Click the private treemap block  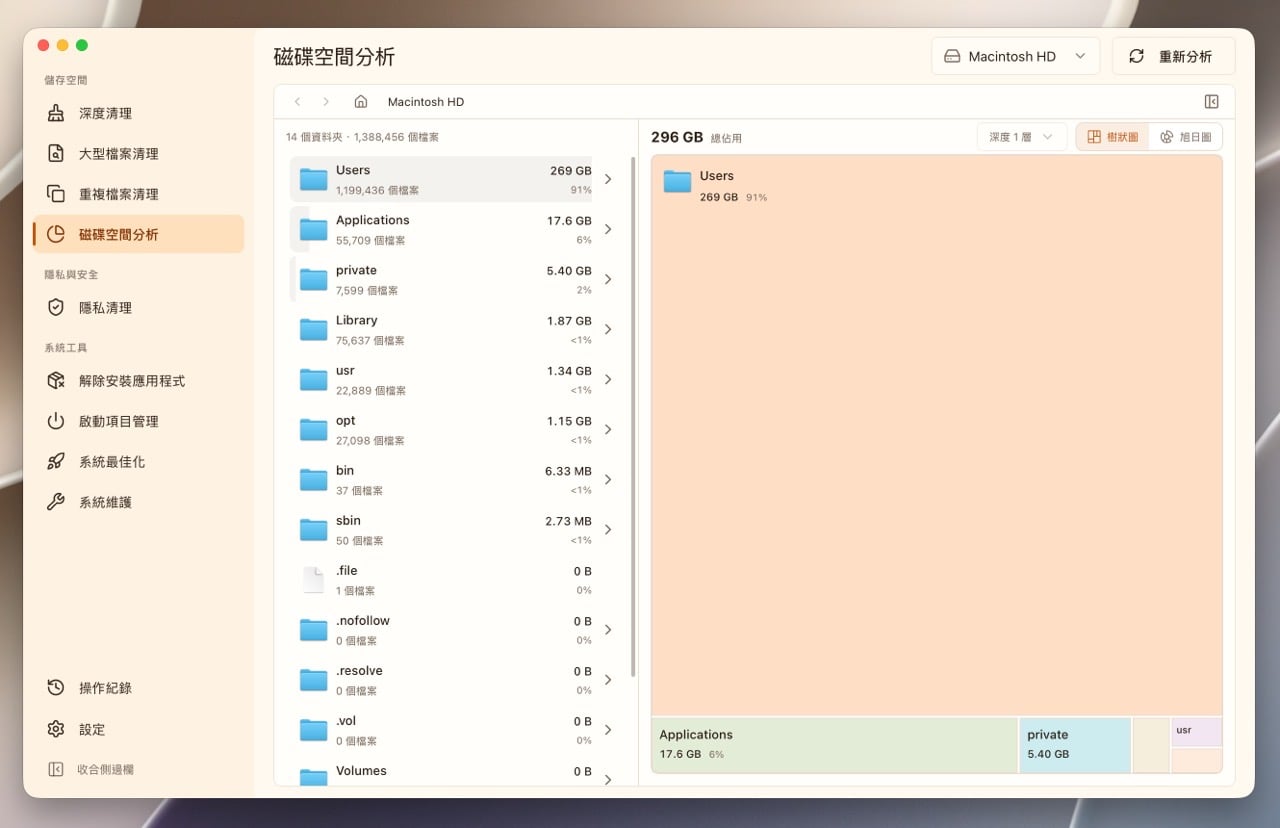tap(1075, 745)
